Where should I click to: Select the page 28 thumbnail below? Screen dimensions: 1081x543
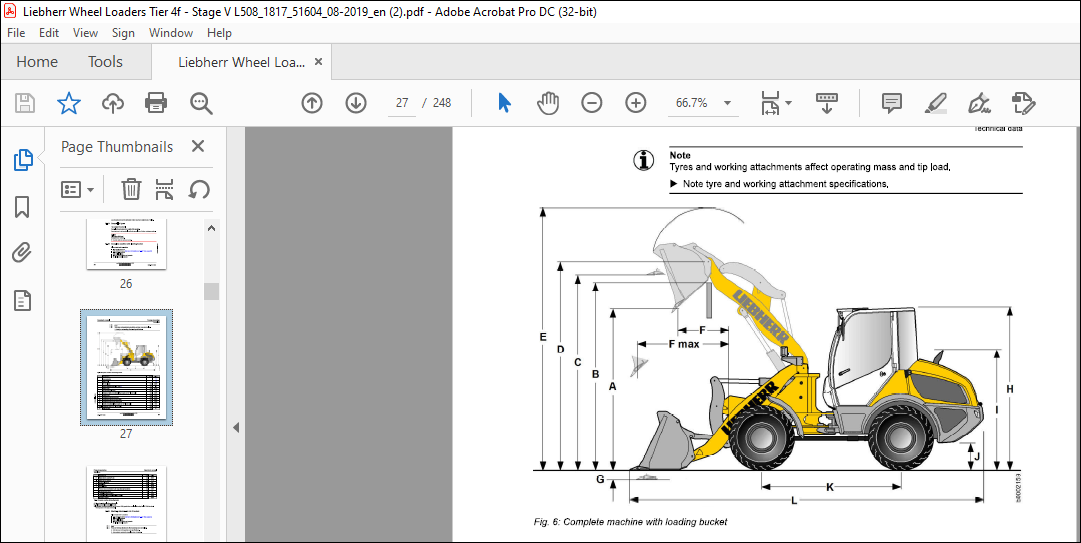pyautogui.click(x=126, y=504)
